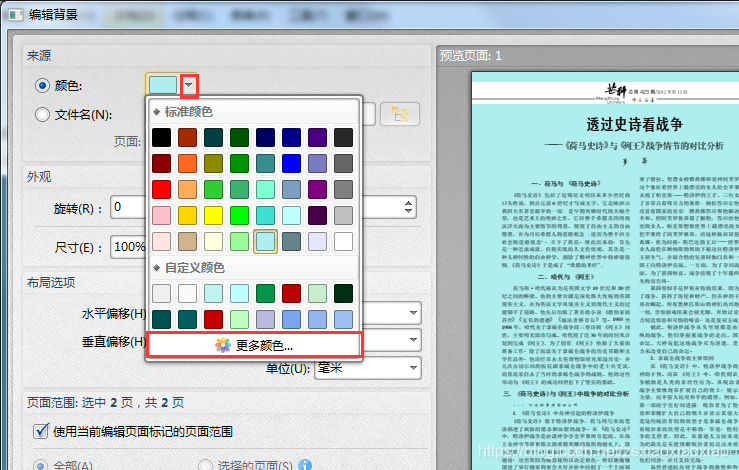The height and width of the screenshot is (470, 739).
Task: Select the bright orange standard swatch
Action: (x=188, y=163)
